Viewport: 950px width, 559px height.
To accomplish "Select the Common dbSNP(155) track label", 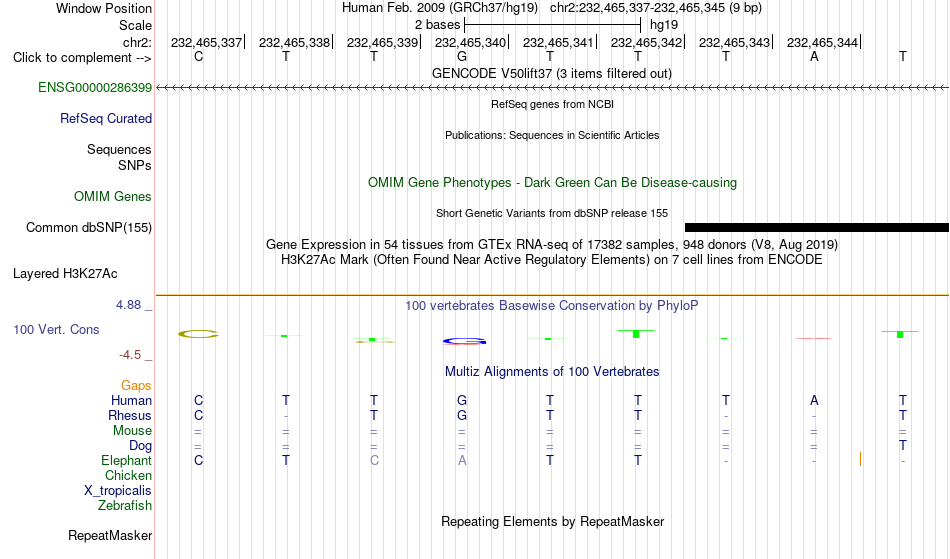I will (x=88, y=228).
